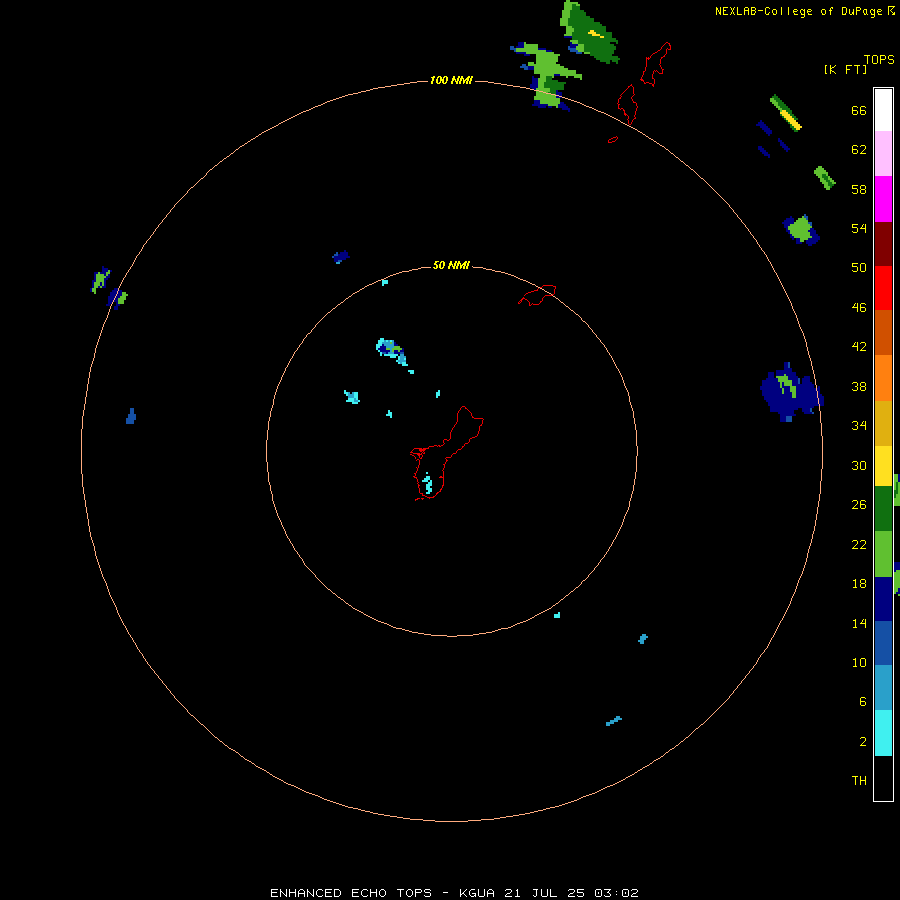
Task: Click the '14' legend value
Action: pos(859,623)
